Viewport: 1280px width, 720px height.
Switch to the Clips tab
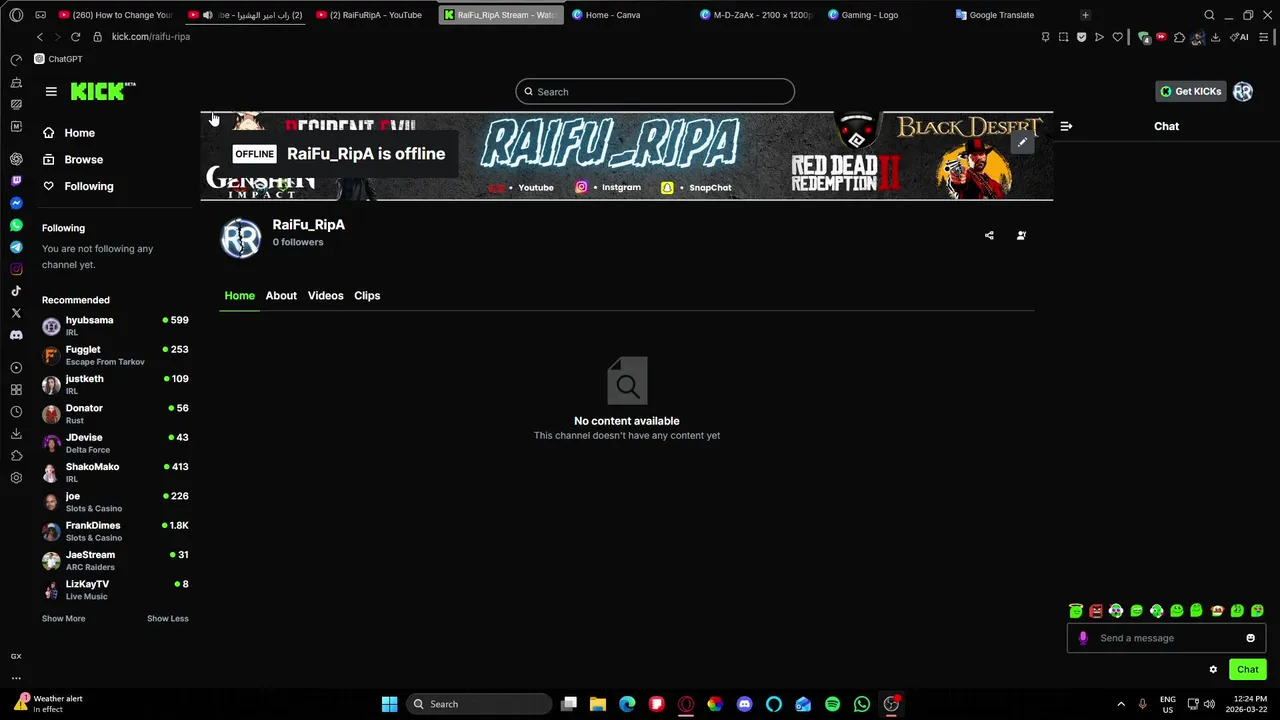coord(367,296)
